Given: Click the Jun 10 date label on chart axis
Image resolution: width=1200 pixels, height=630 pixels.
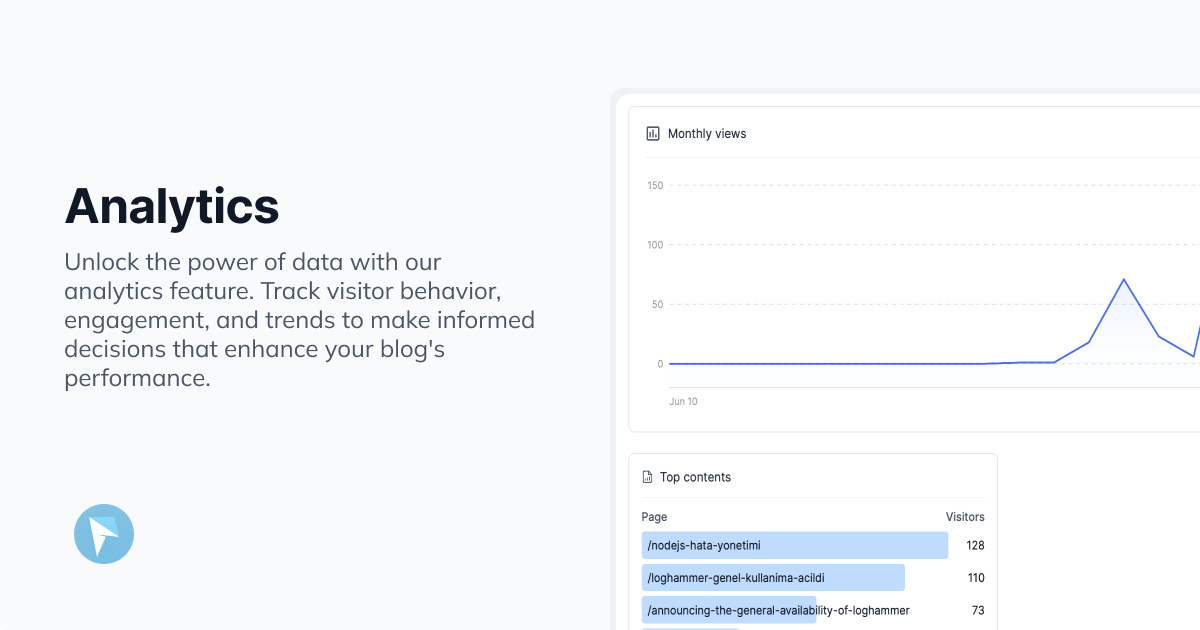Looking at the screenshot, I should click(x=683, y=401).
